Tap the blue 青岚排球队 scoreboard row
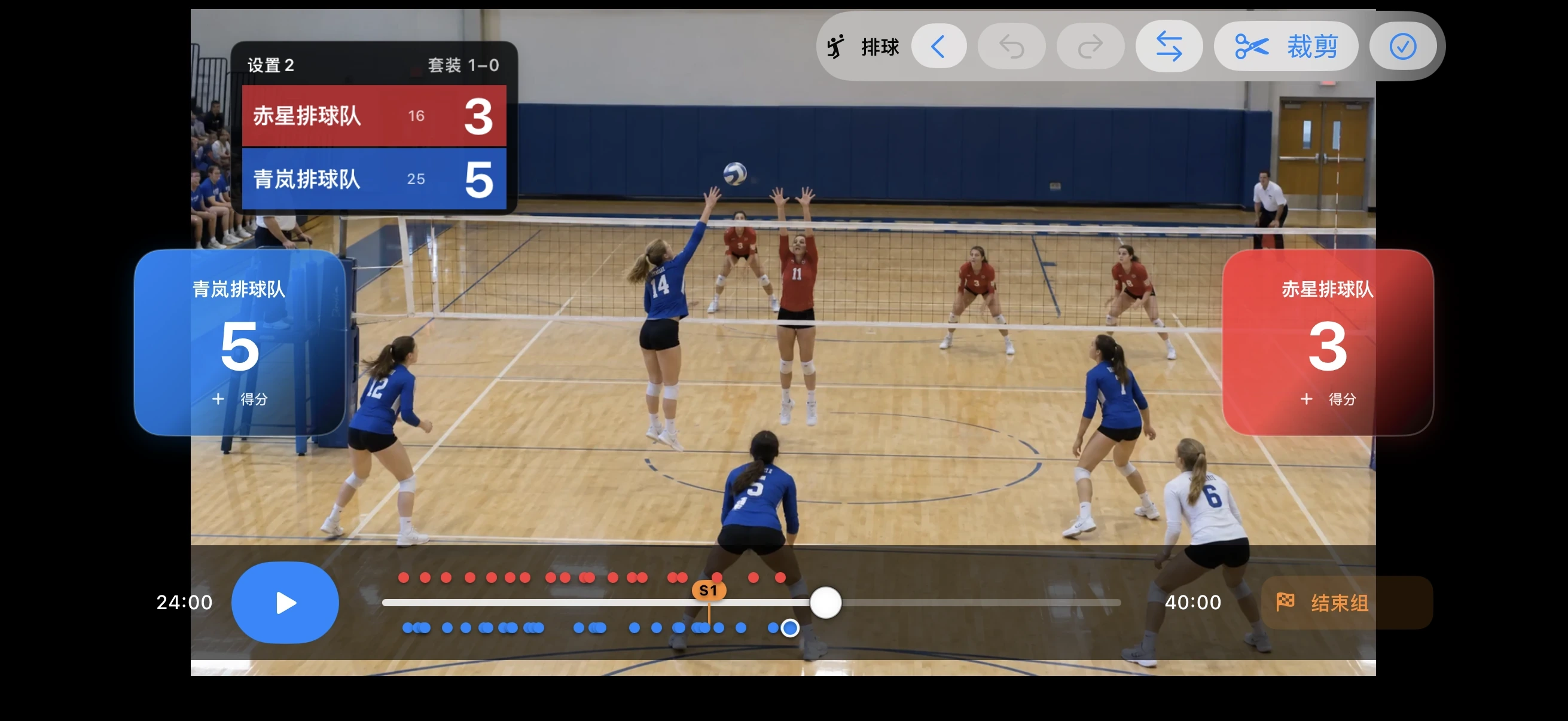 pos(374,179)
